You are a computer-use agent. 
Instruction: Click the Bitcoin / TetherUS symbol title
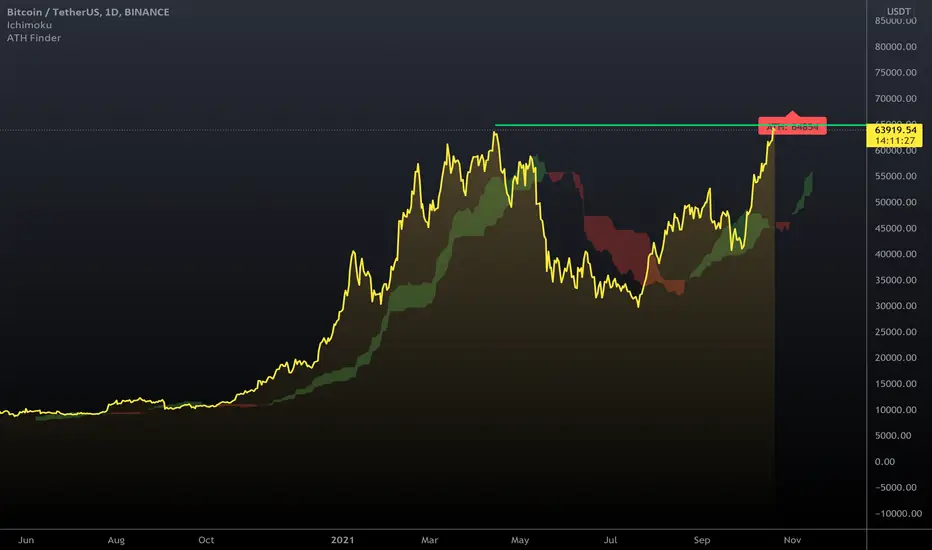88,12
